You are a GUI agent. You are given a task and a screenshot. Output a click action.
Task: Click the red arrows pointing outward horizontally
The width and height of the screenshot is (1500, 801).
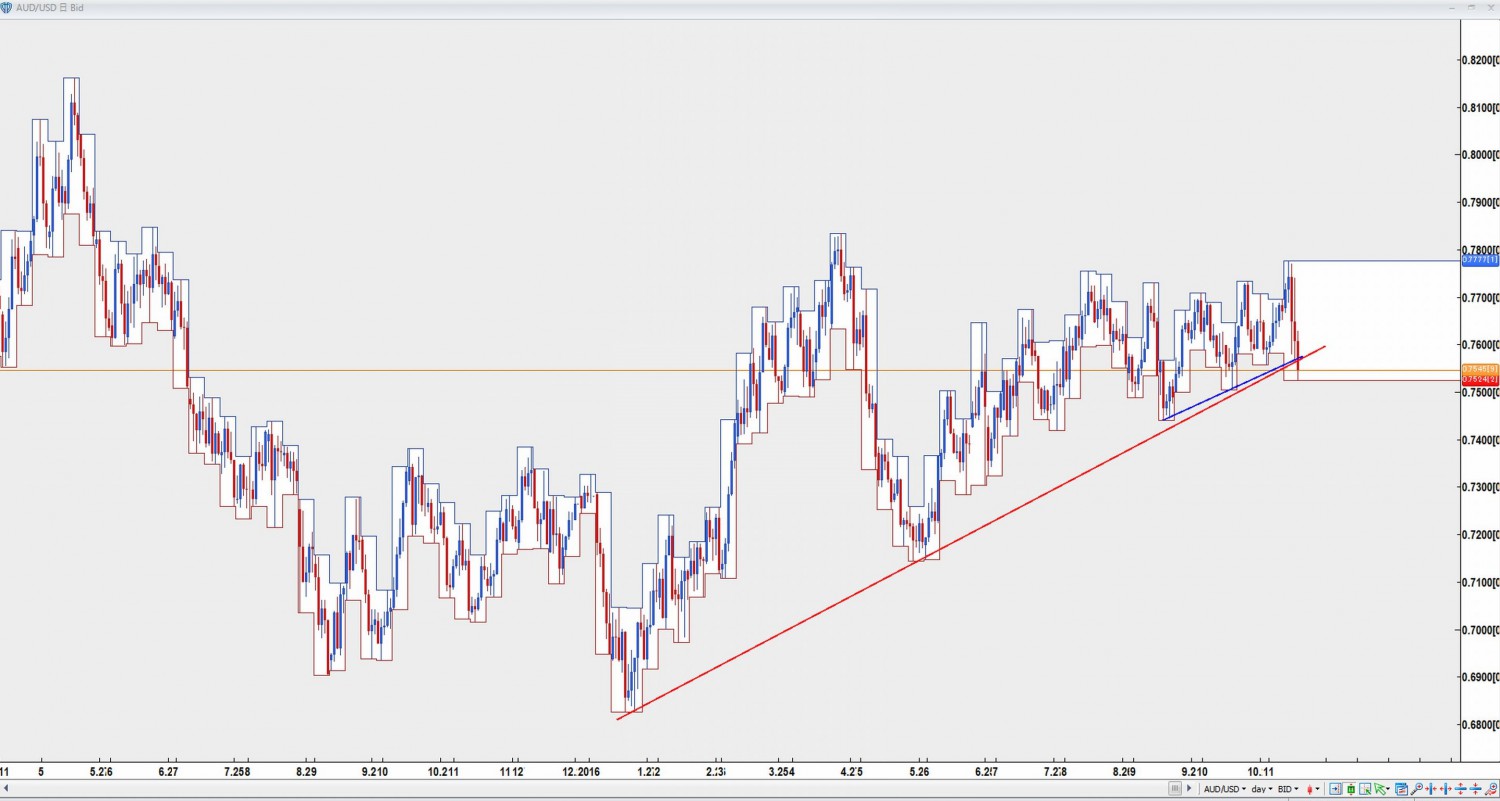click(x=1444, y=789)
